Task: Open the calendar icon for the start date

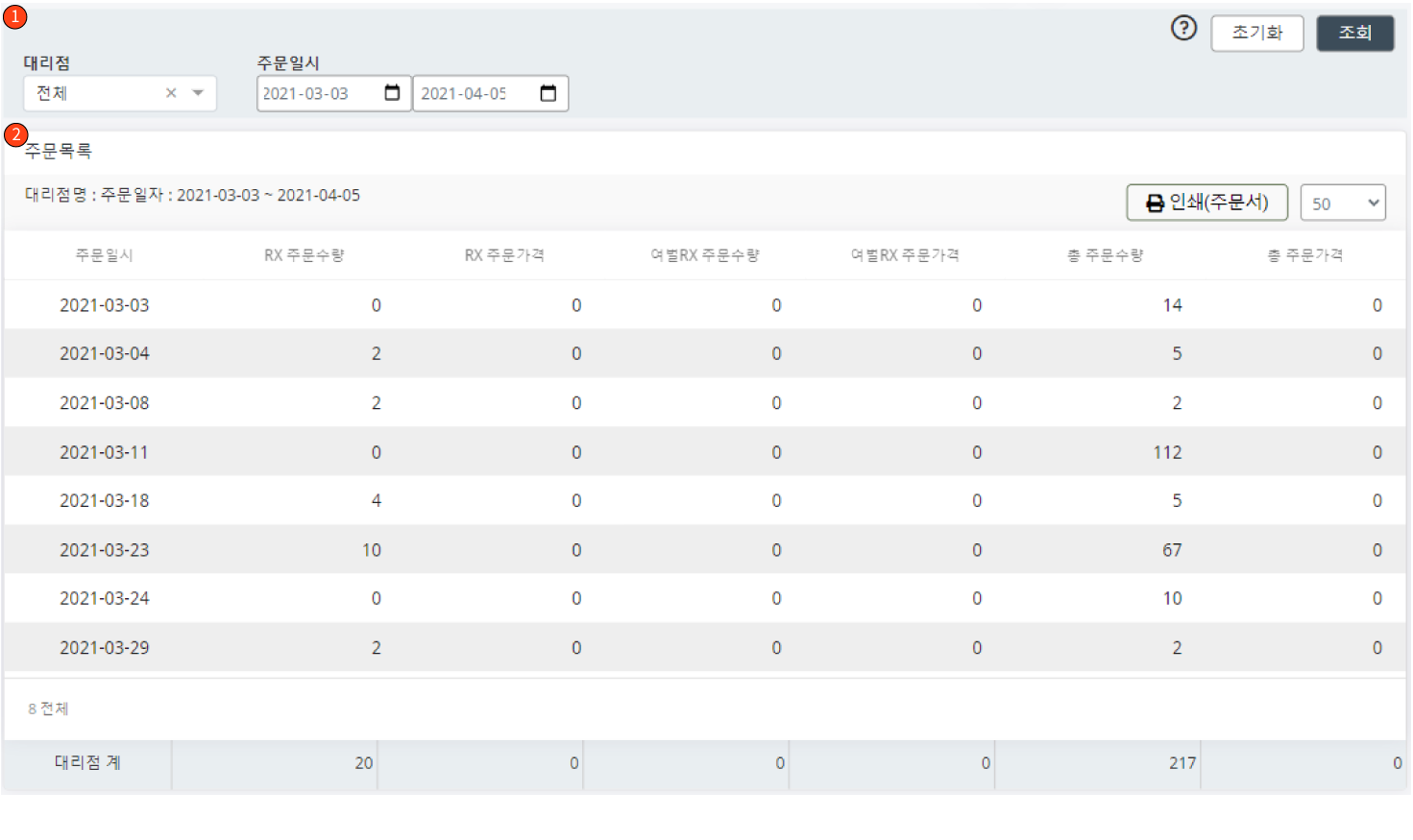Action: 392,92
